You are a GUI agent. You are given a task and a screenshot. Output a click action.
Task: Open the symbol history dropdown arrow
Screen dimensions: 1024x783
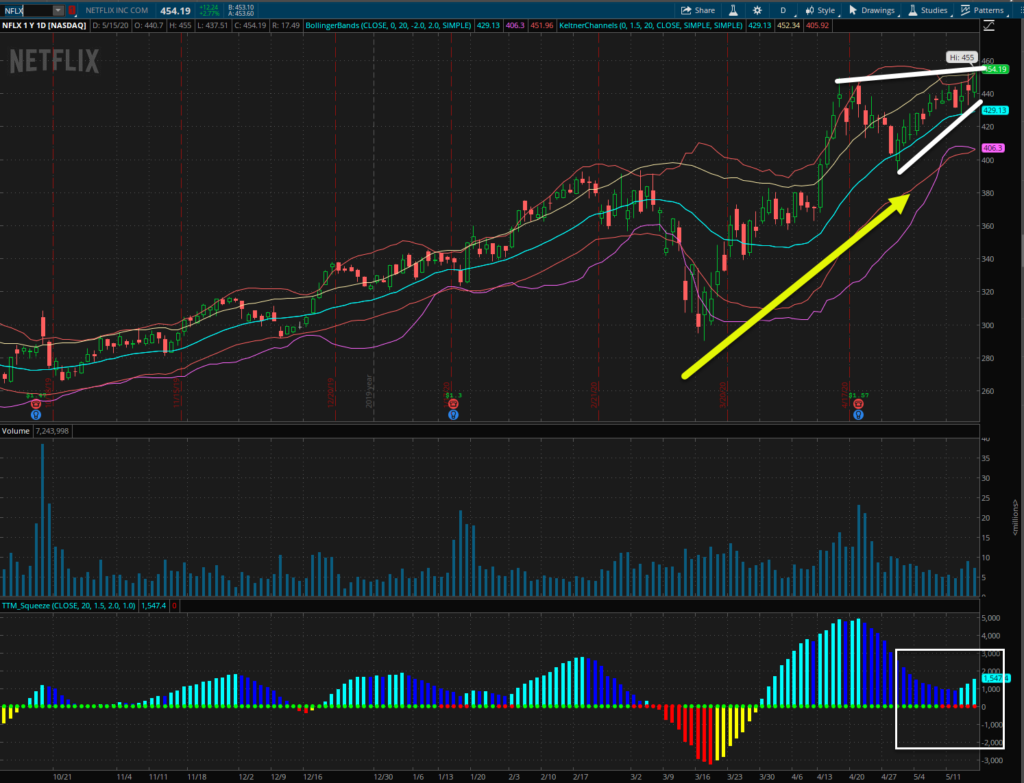58,10
